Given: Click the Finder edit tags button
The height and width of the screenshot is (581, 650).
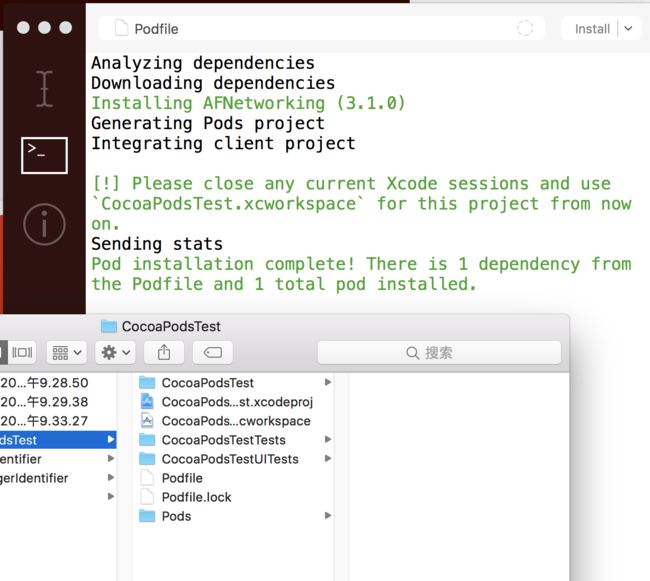Looking at the screenshot, I should pyautogui.click(x=213, y=352).
